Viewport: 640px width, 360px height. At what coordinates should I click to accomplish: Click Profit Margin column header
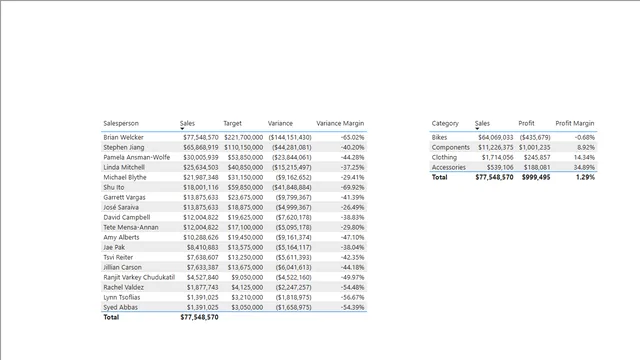pyautogui.click(x=575, y=123)
